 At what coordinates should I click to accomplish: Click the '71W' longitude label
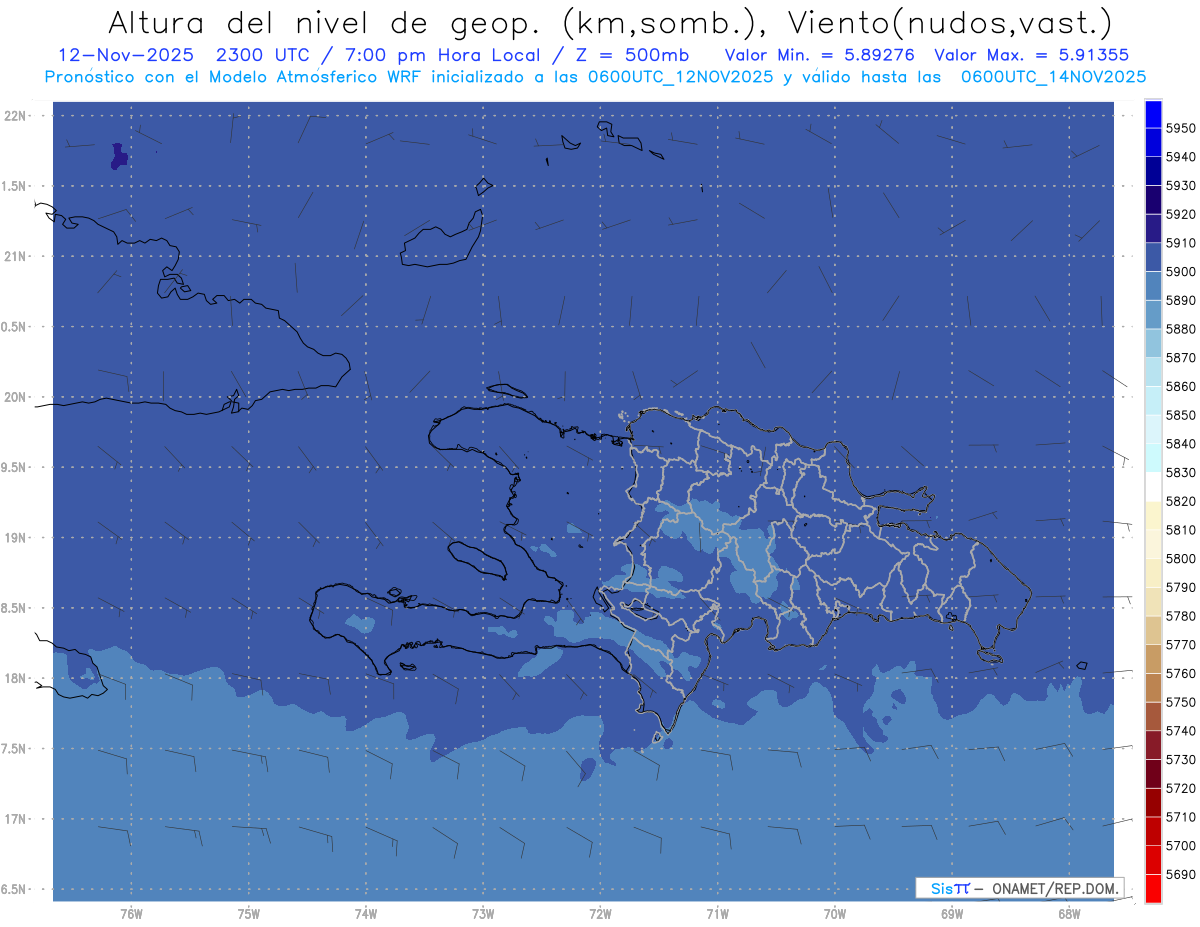(x=717, y=914)
